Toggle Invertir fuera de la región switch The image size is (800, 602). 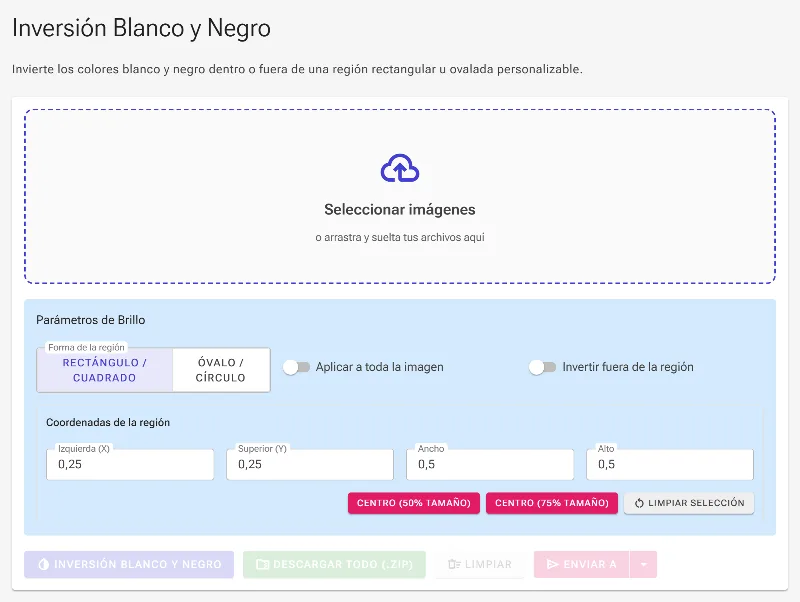[542, 367]
